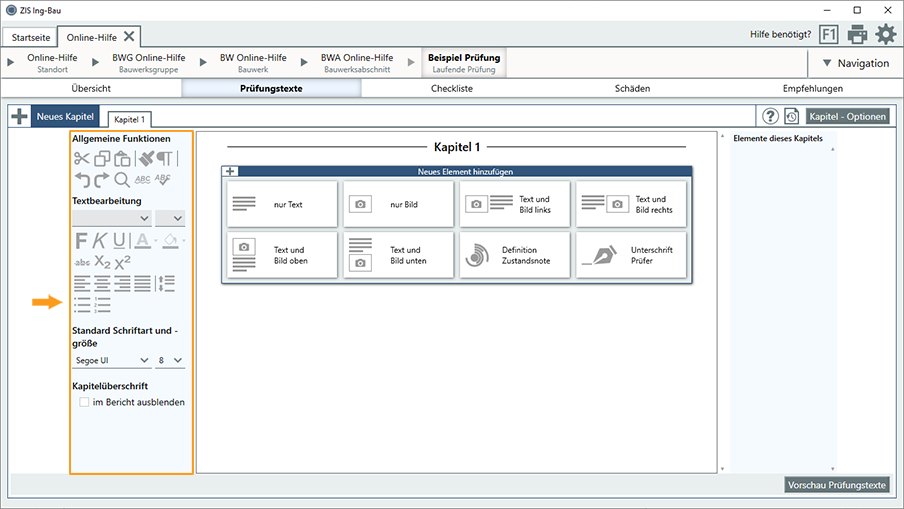Open the Segoe UI font dropdown
The image size is (904, 509).
[x=111, y=360]
